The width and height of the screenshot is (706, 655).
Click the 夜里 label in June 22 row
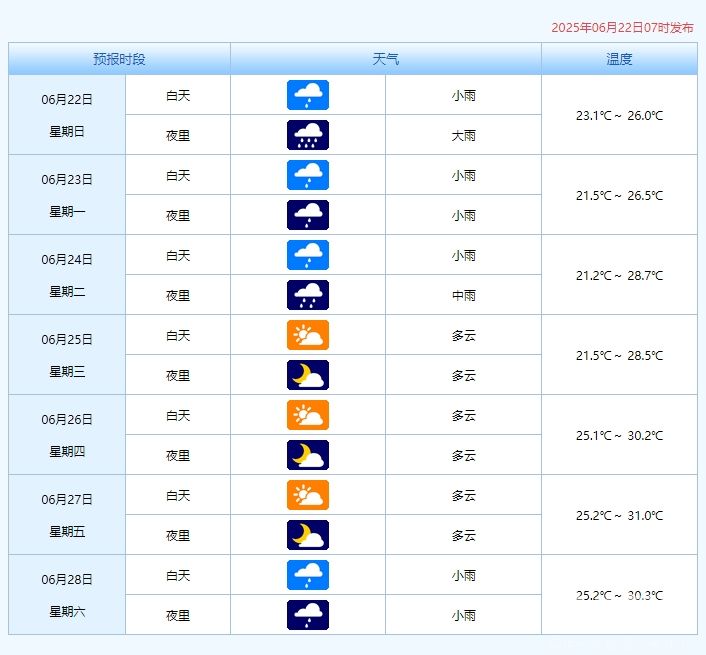point(178,136)
